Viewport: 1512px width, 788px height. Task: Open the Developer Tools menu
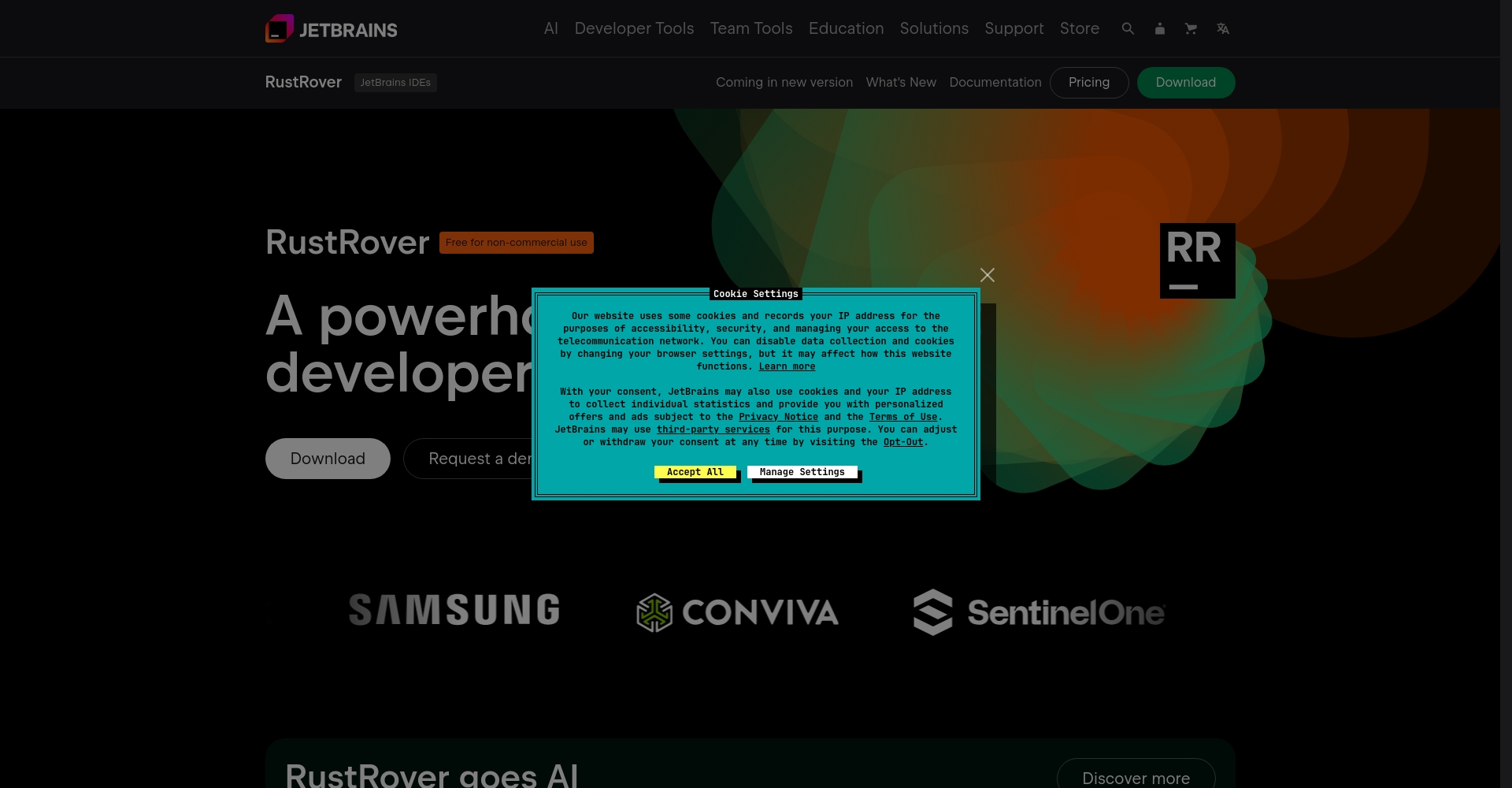tap(634, 28)
